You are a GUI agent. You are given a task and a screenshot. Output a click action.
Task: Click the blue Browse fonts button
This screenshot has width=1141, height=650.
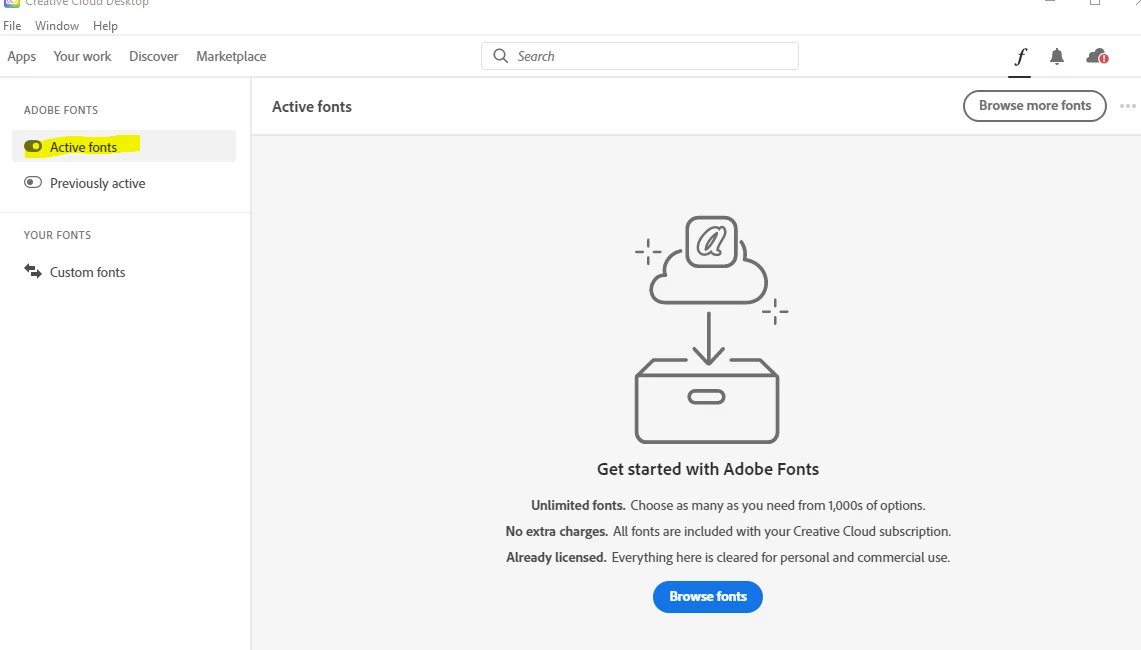pyautogui.click(x=707, y=596)
